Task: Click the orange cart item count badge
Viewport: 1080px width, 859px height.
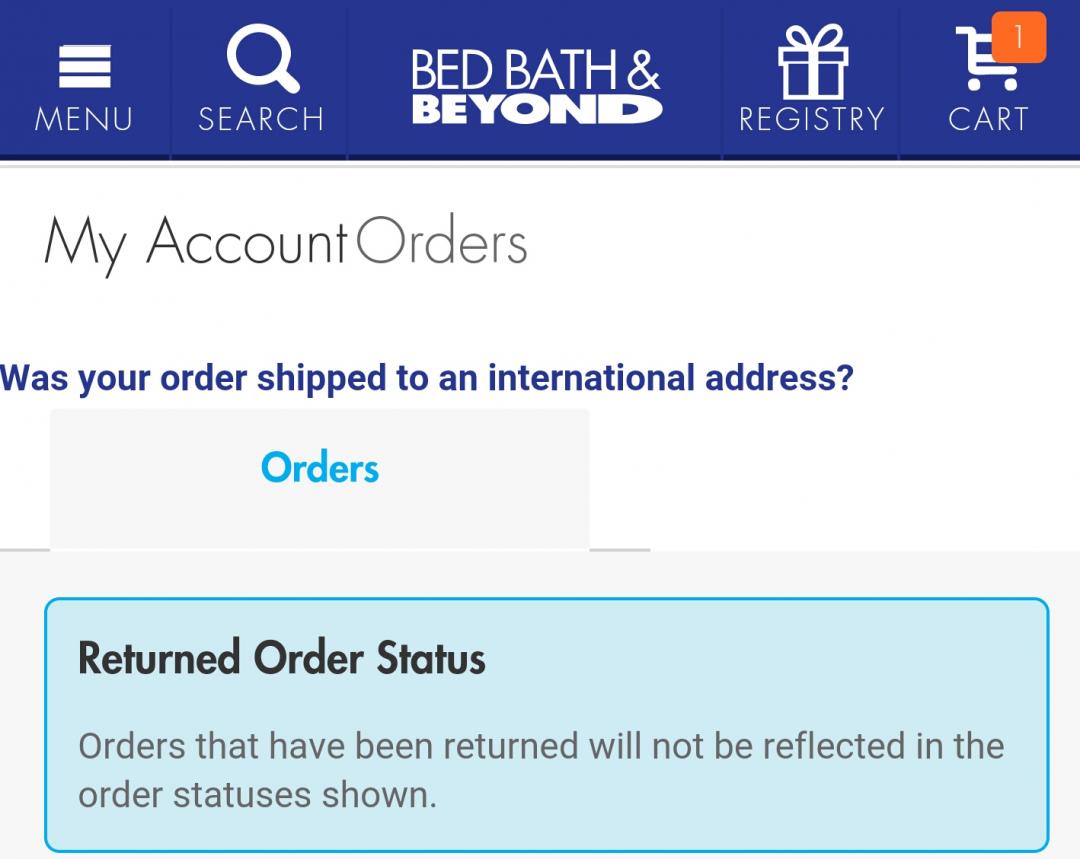Action: pyautogui.click(x=1019, y=38)
